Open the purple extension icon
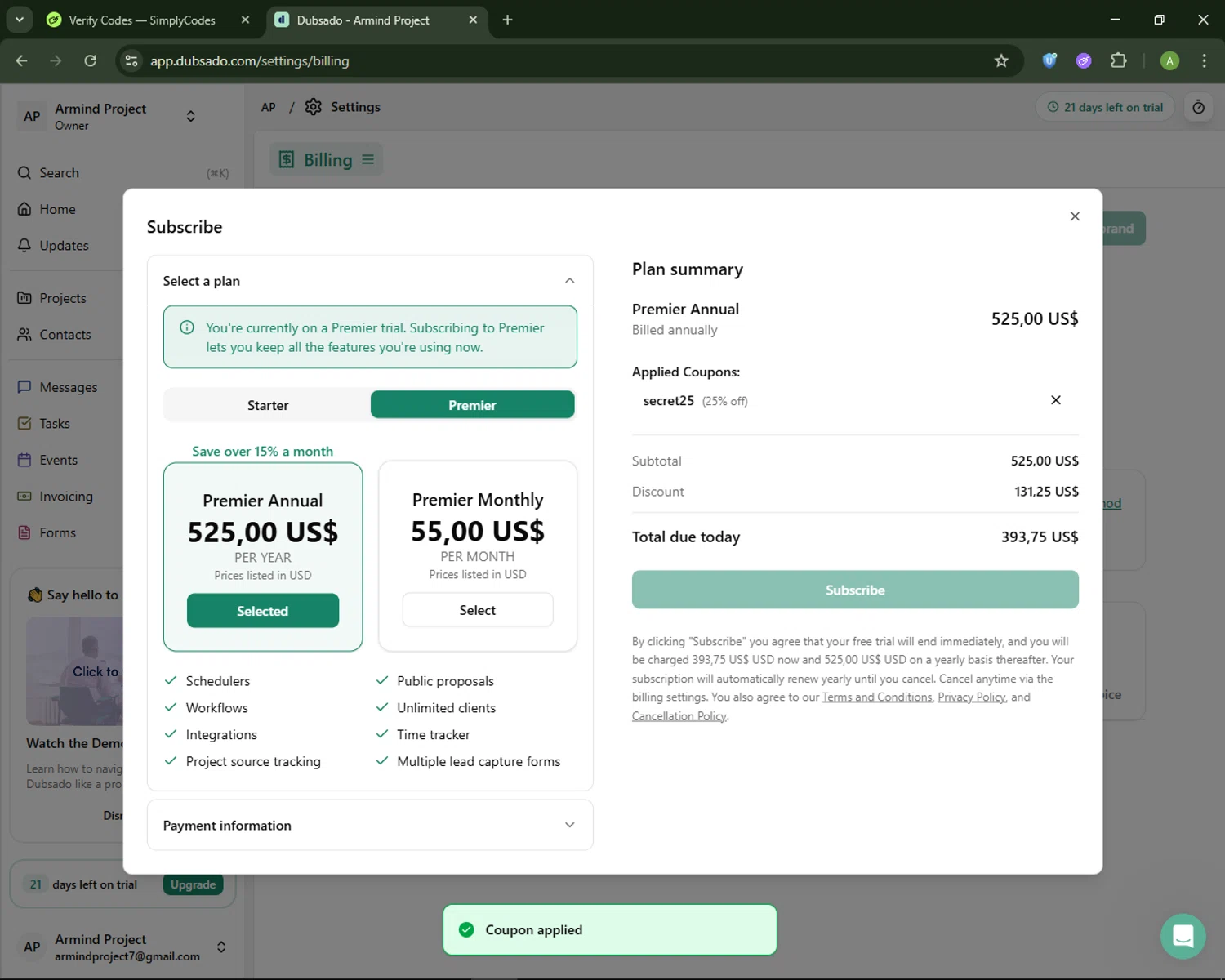 coord(1084,60)
